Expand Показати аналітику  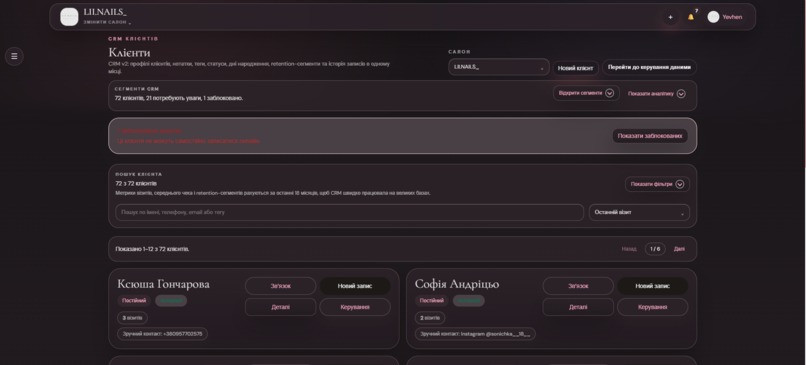point(656,94)
